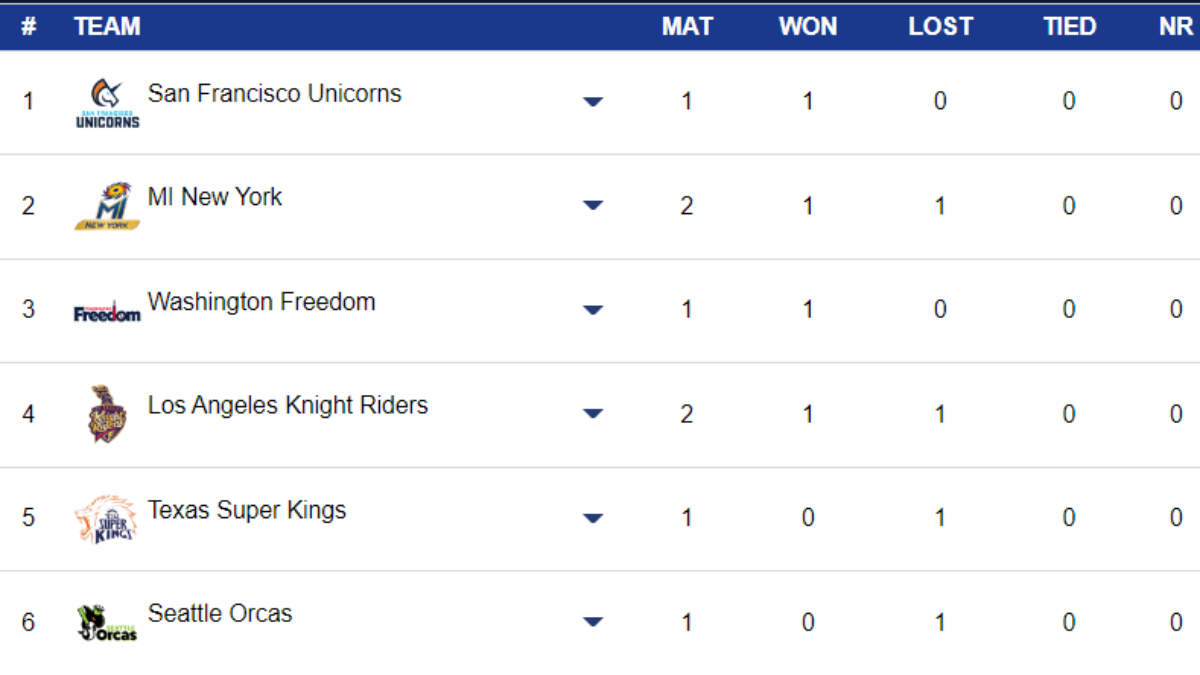Click the MAT column header

point(687,26)
